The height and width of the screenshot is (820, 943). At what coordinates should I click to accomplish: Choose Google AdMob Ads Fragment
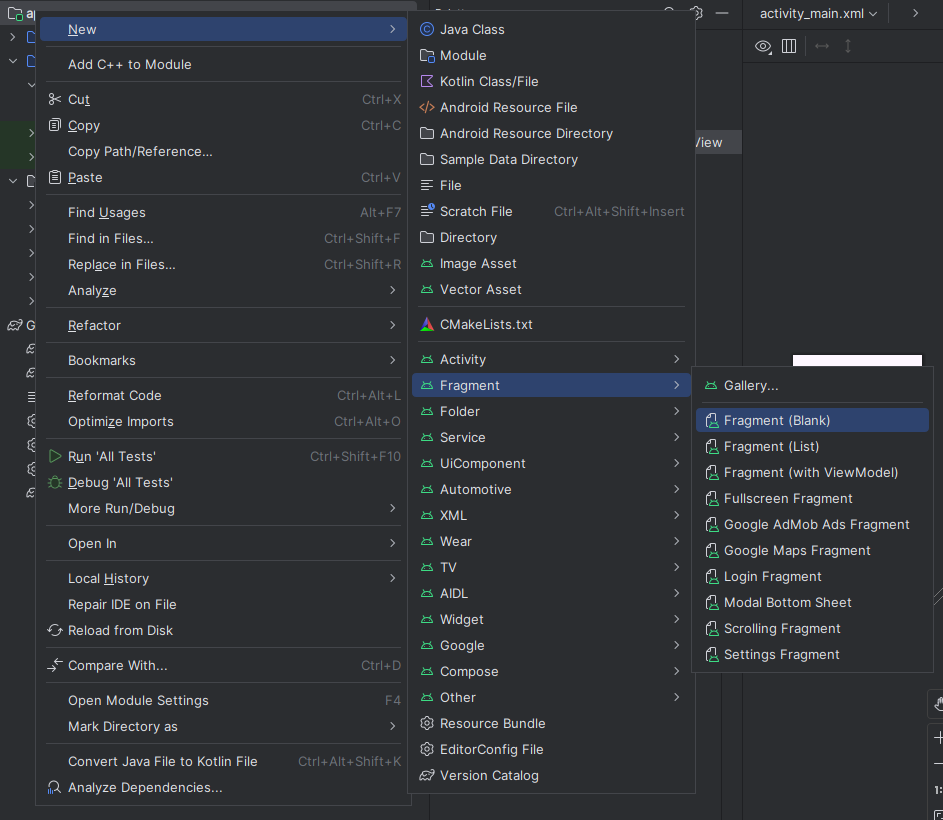click(812, 525)
